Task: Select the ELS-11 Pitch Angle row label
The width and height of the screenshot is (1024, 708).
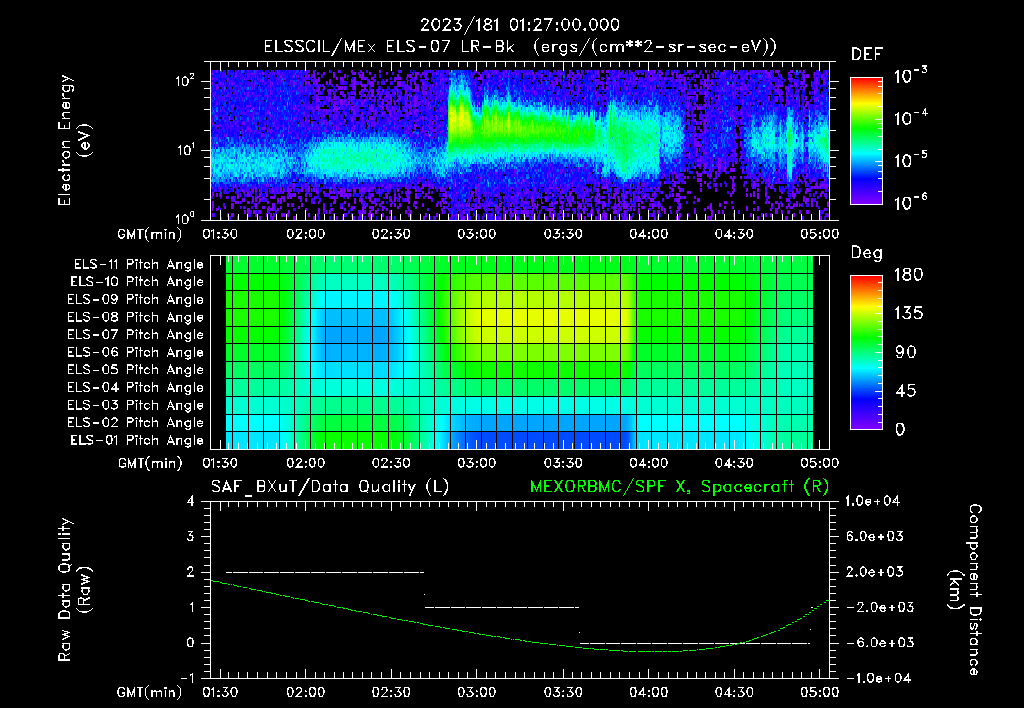Action: (138, 265)
